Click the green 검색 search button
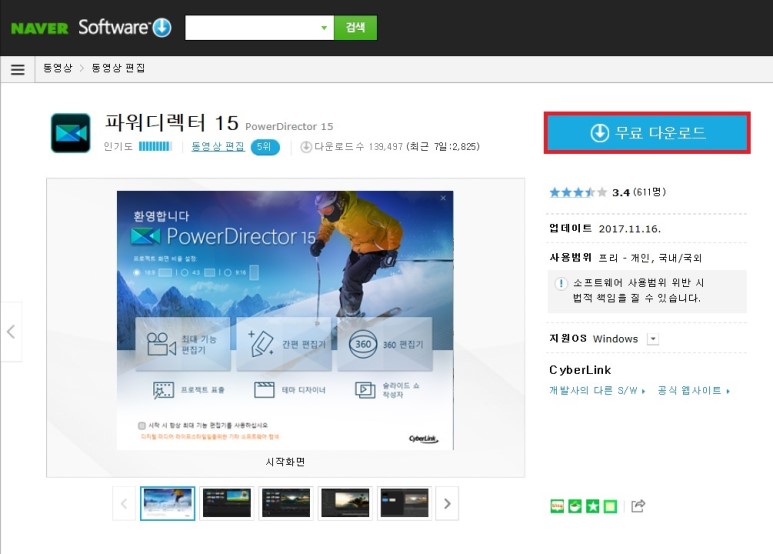Image resolution: width=773 pixels, height=554 pixels. (x=355, y=28)
